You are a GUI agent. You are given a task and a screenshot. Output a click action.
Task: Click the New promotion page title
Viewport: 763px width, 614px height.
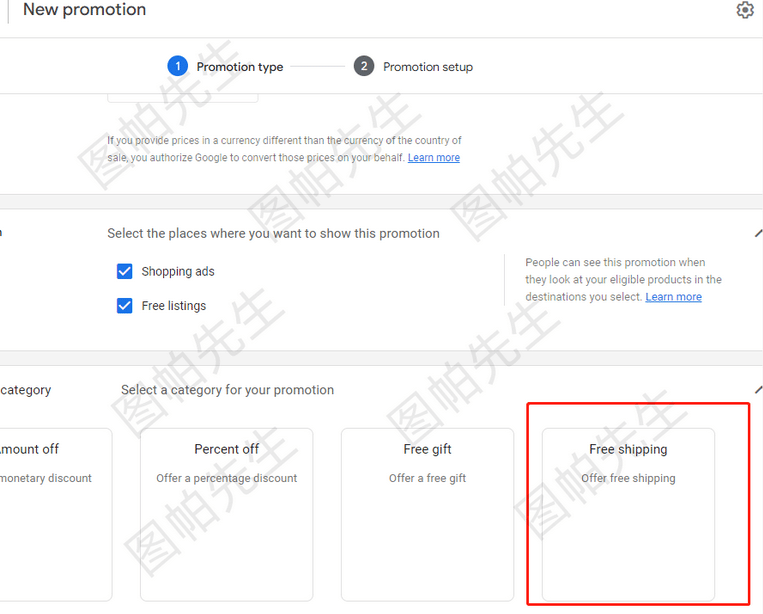(84, 10)
